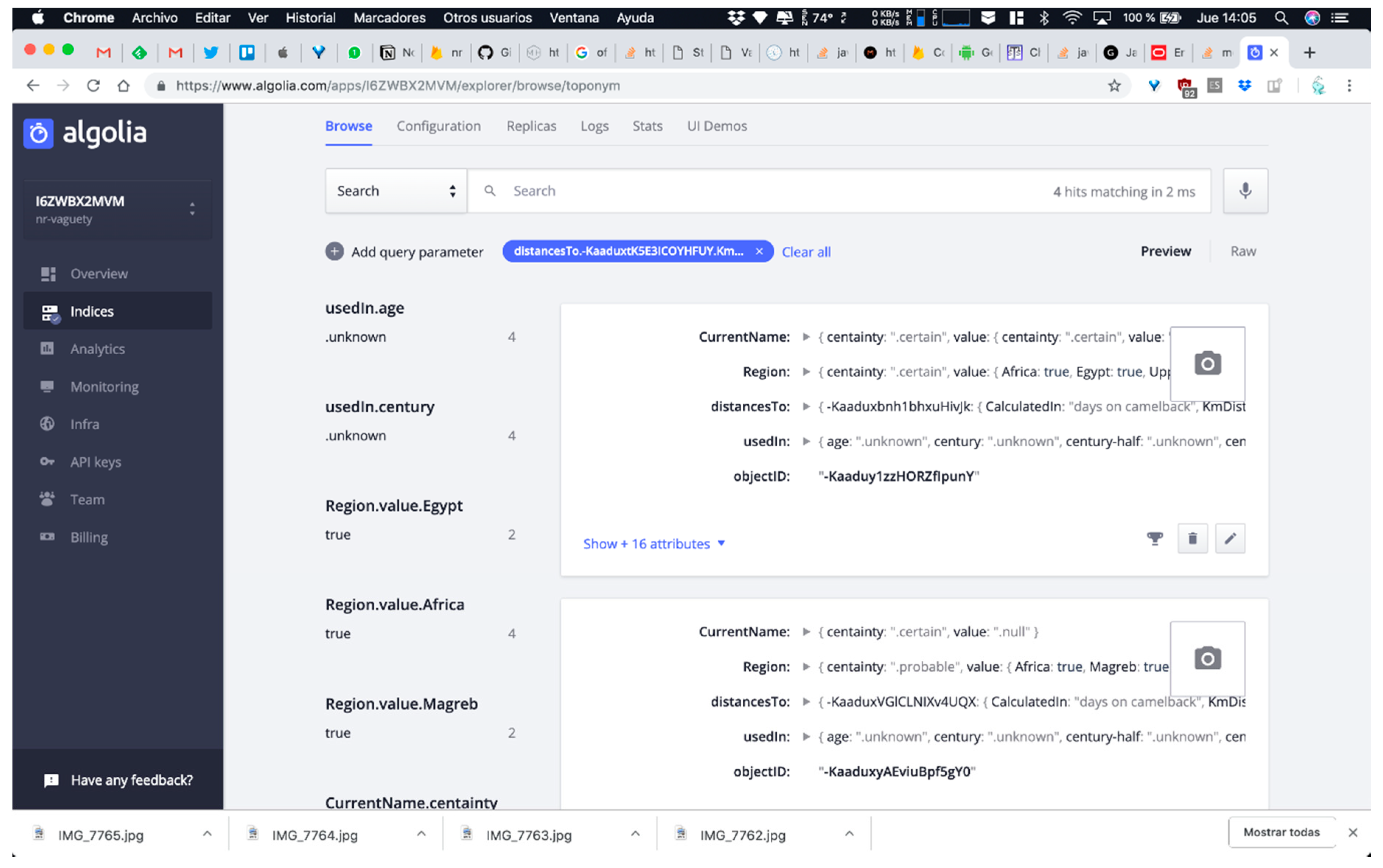Open the Search mode dropdown
This screenshot has width=1383, height=868.
(x=396, y=191)
